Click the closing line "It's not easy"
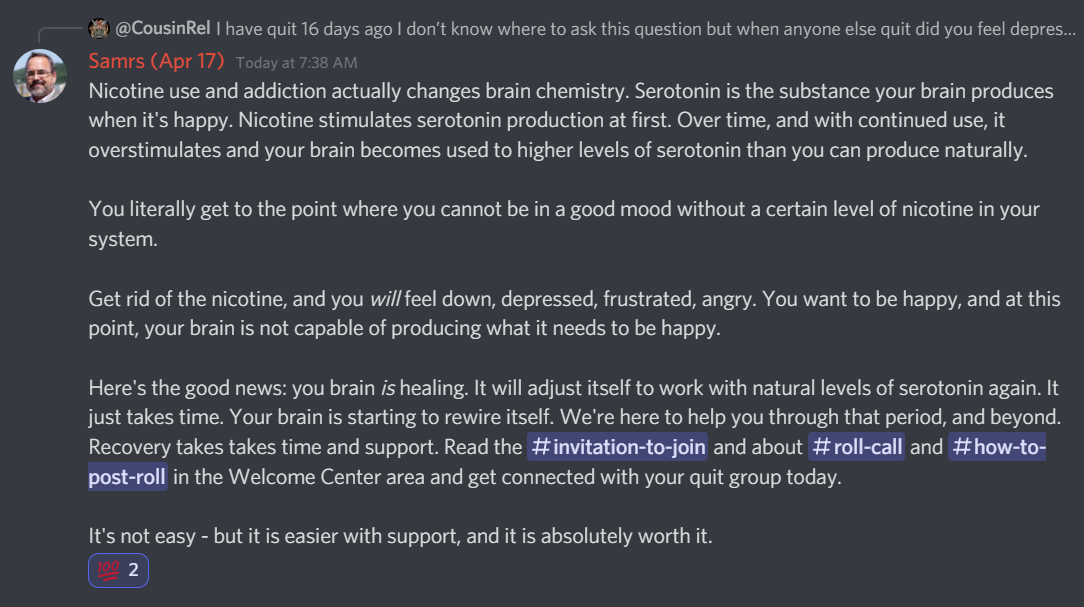The width and height of the screenshot is (1084, 607). coord(400,536)
